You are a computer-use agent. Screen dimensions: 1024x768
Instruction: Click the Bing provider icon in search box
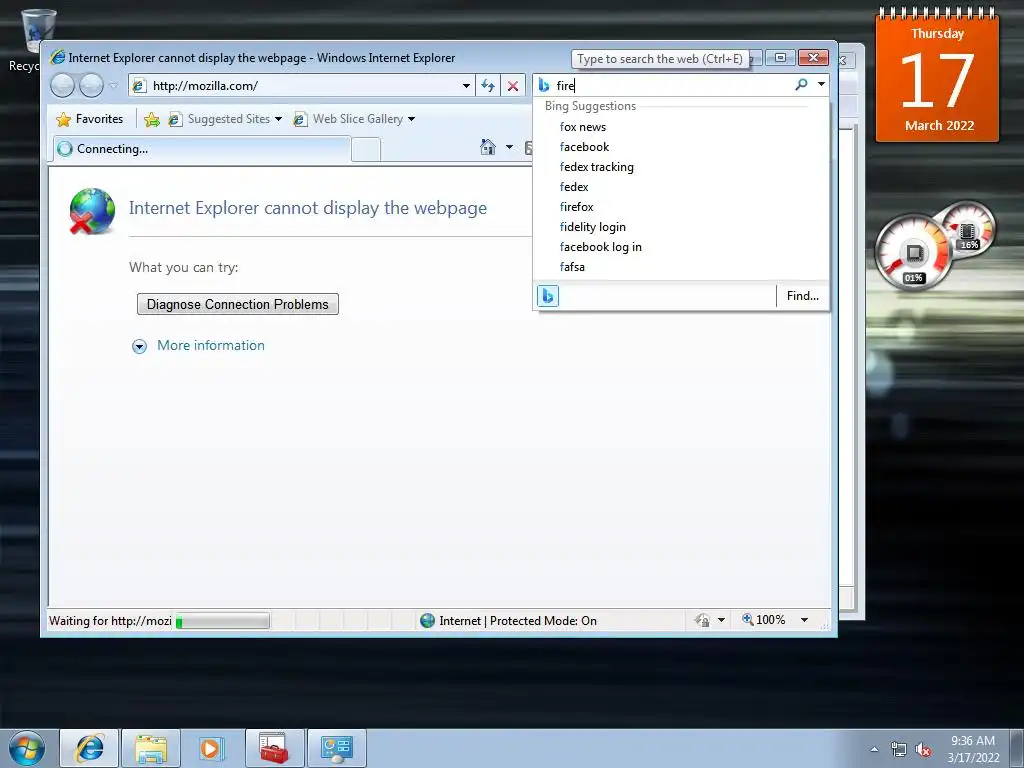point(544,86)
